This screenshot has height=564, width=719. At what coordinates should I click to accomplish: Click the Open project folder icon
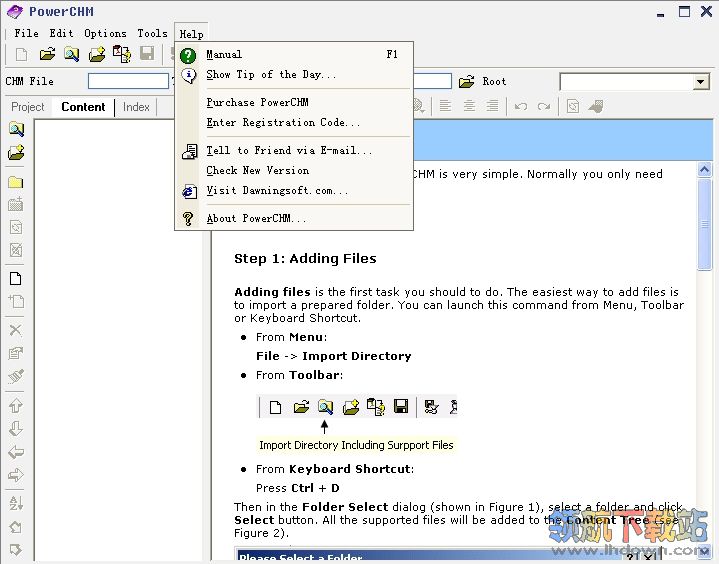(x=47, y=54)
